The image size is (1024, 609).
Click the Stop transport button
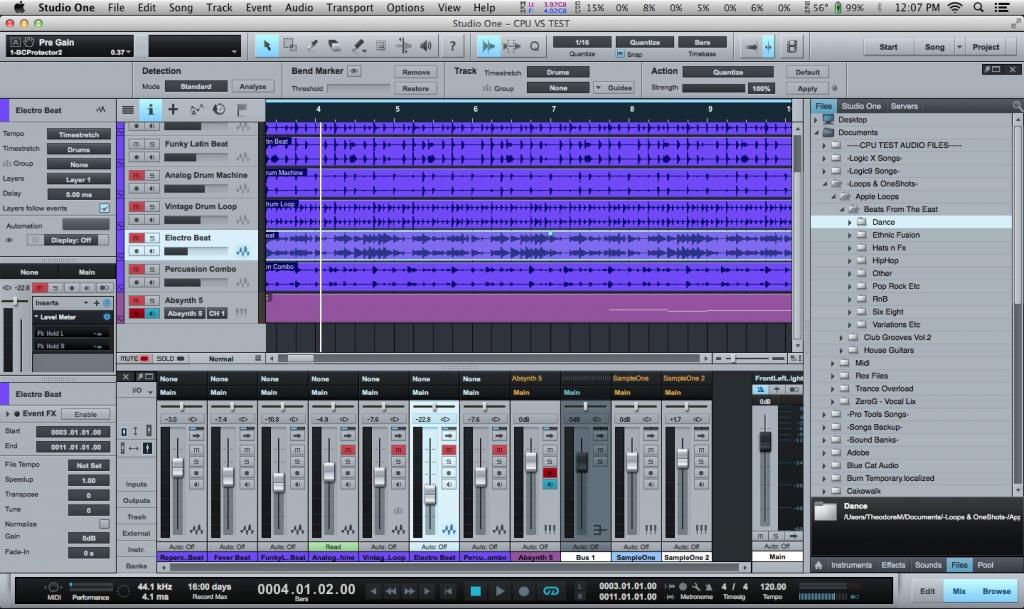[x=475, y=591]
